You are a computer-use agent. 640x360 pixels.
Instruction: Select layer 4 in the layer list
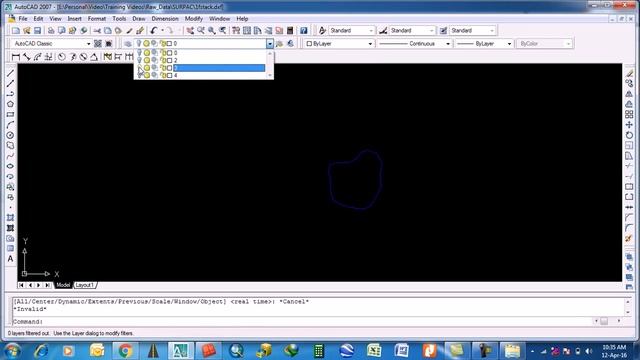pos(219,76)
